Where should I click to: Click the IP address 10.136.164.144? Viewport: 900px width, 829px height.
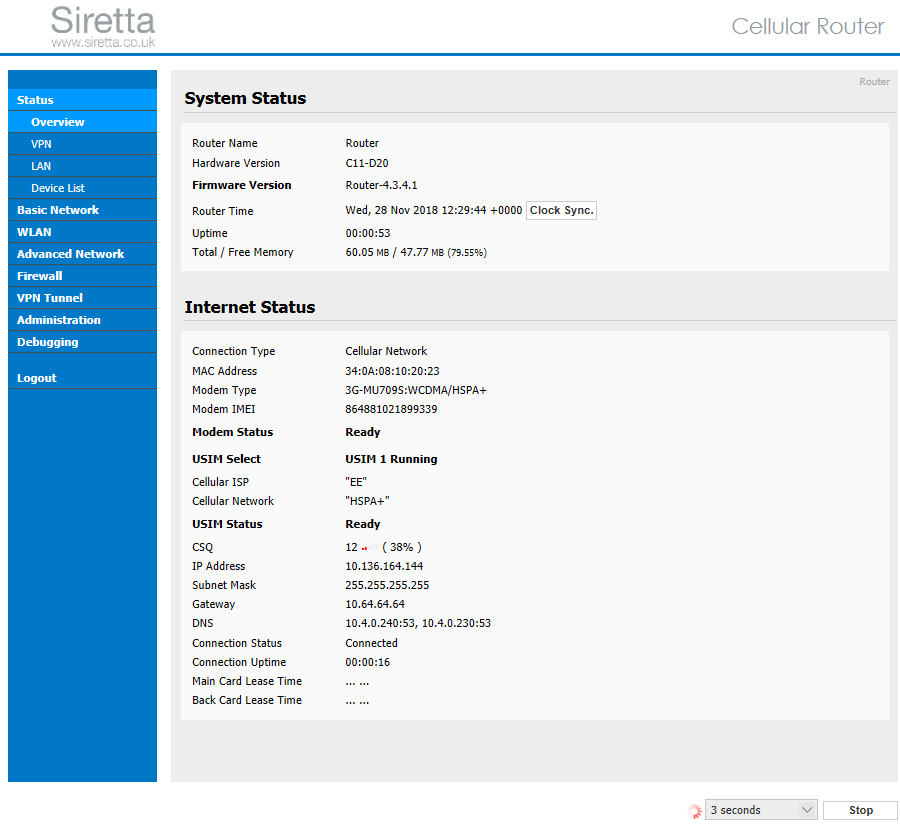(x=384, y=566)
